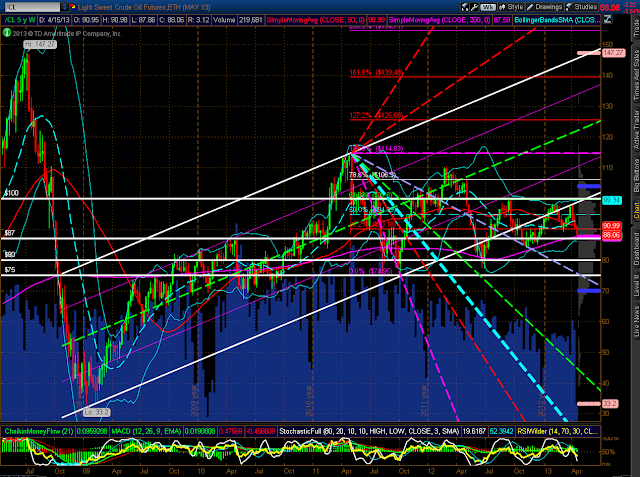Screen dimensions: 640x477
Task: Open the Drawings menu
Action: tap(545, 7)
